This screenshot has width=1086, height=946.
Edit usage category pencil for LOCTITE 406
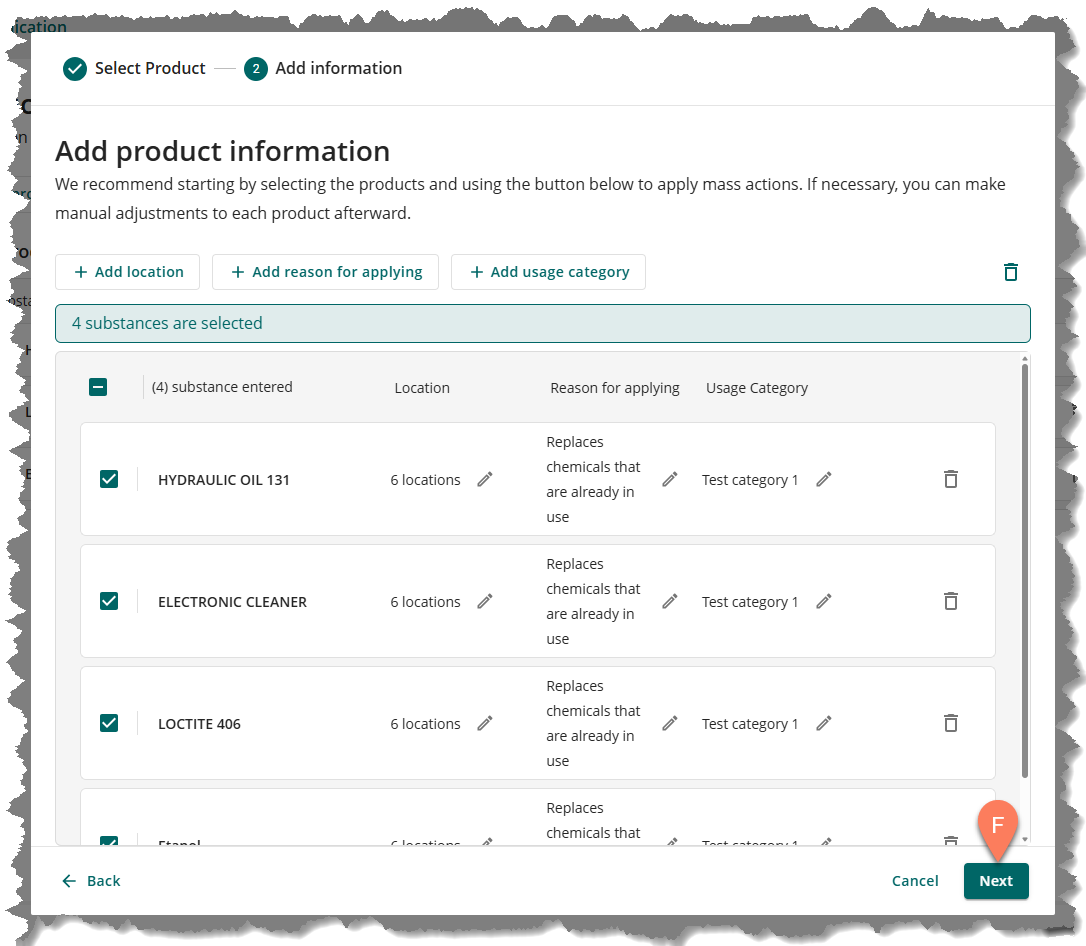point(824,724)
